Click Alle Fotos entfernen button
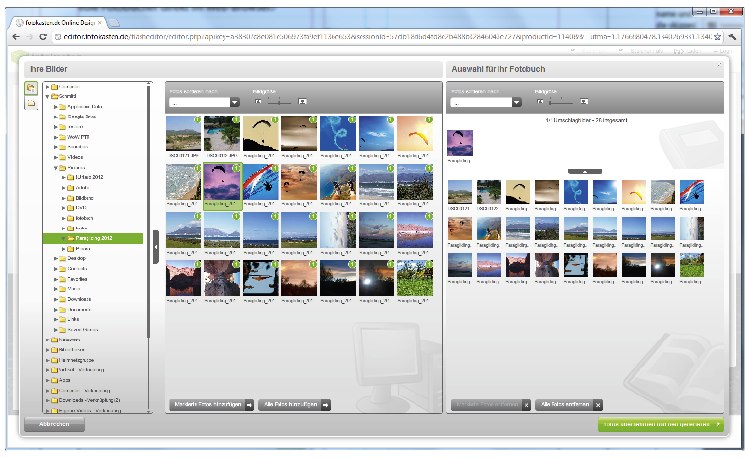 click(568, 405)
